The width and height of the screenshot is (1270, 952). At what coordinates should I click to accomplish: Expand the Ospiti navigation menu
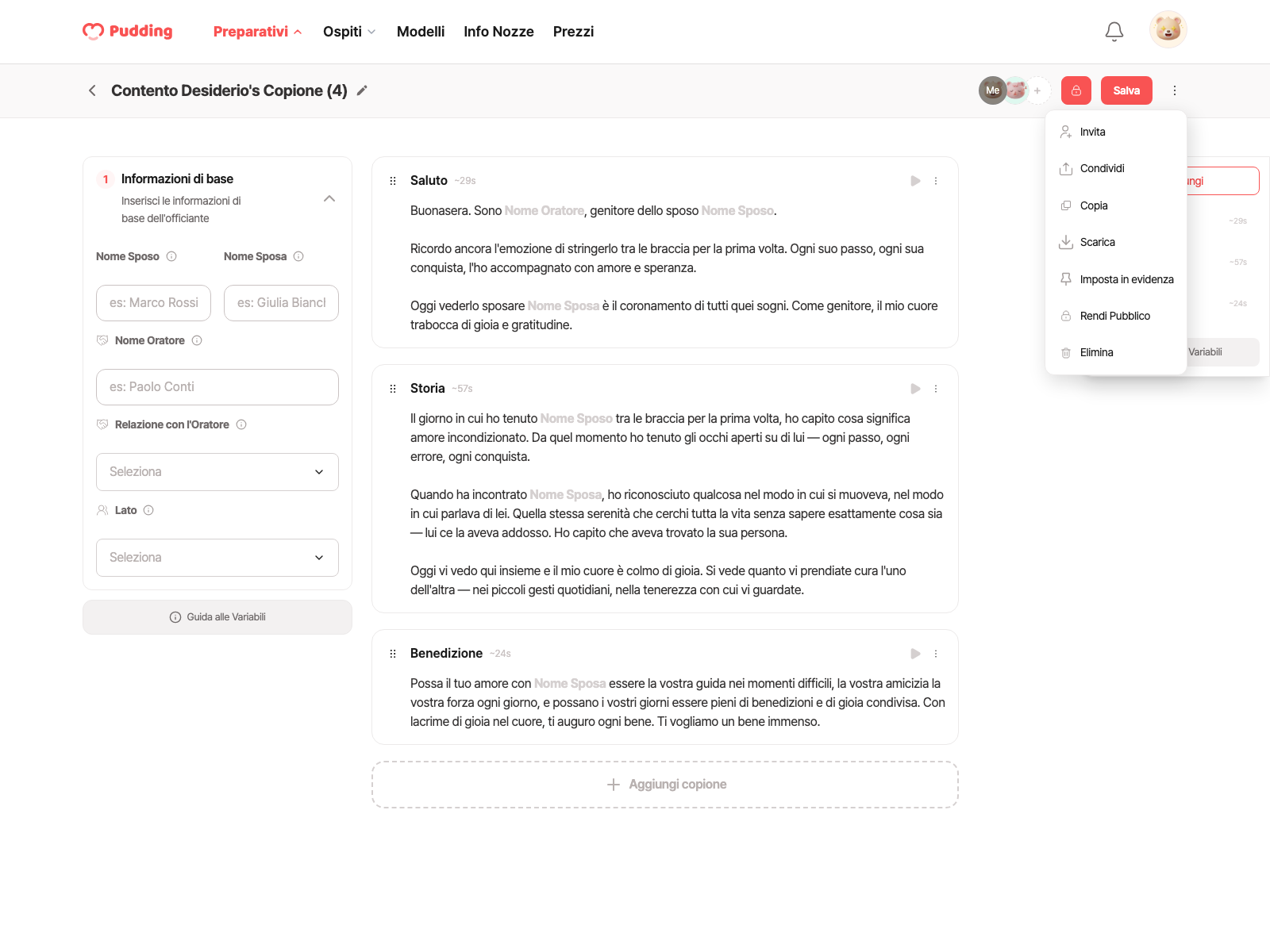[349, 32]
